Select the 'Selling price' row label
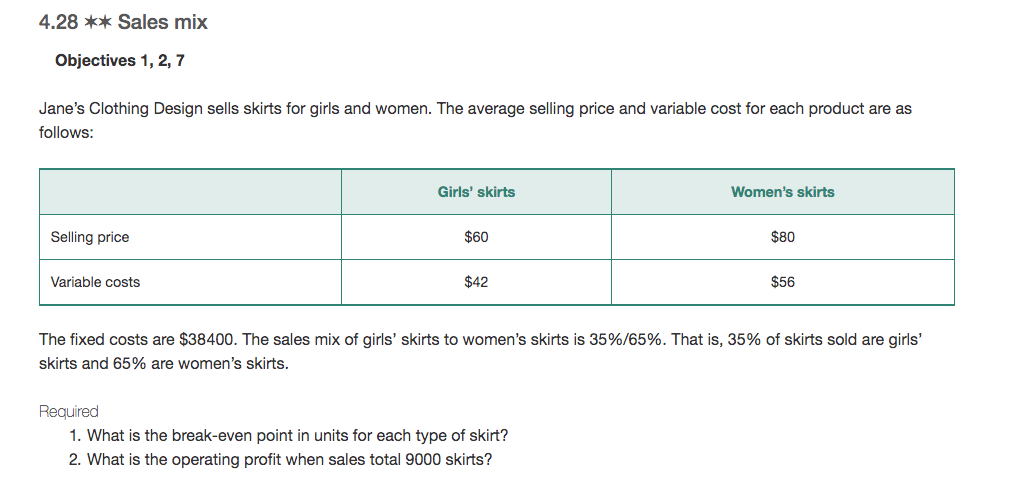 pyautogui.click(x=90, y=237)
